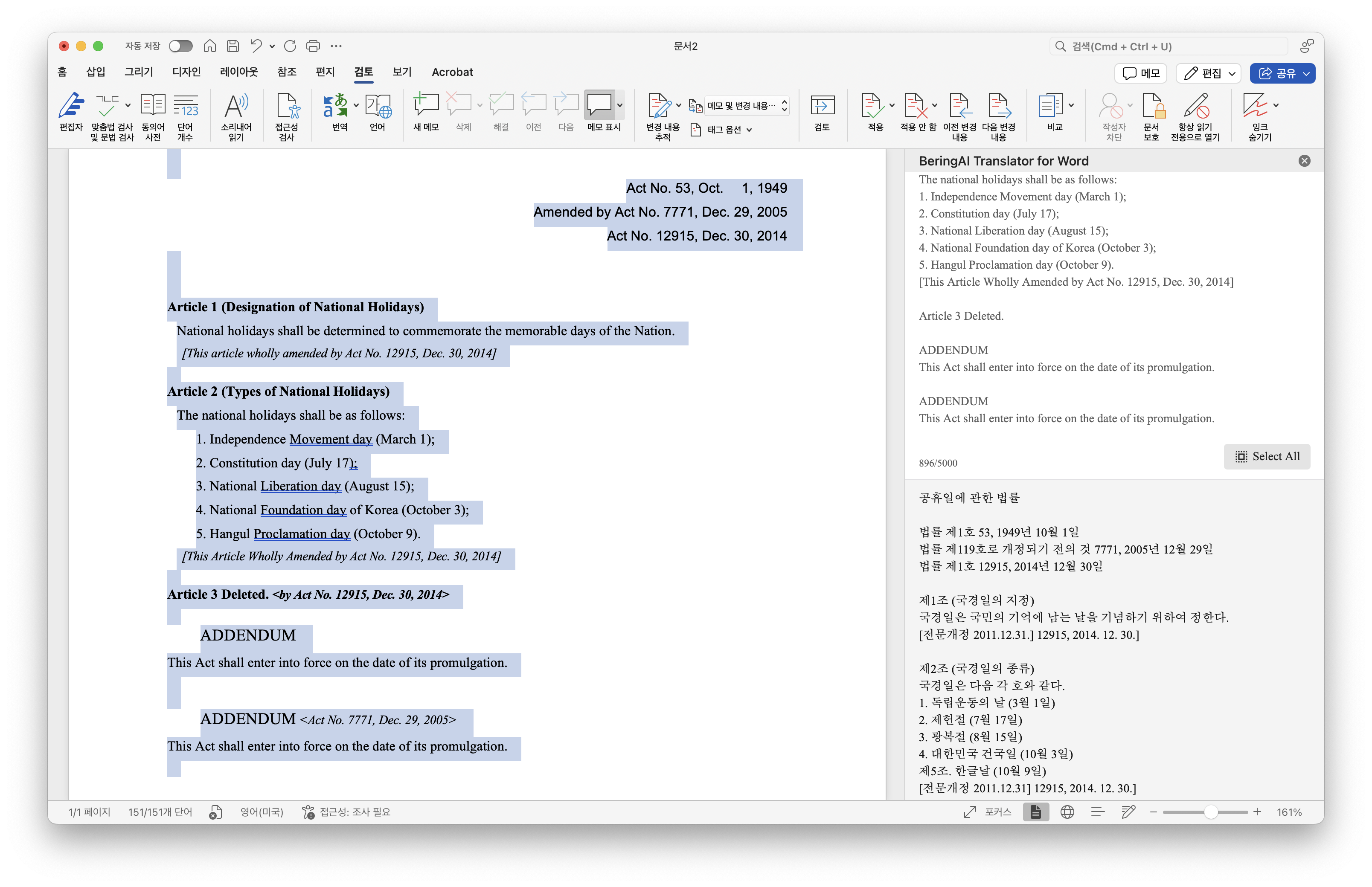Screen dimensions: 1372x887
Task: Open the Layout (레이아웃) ribbon tab
Action: (238, 72)
